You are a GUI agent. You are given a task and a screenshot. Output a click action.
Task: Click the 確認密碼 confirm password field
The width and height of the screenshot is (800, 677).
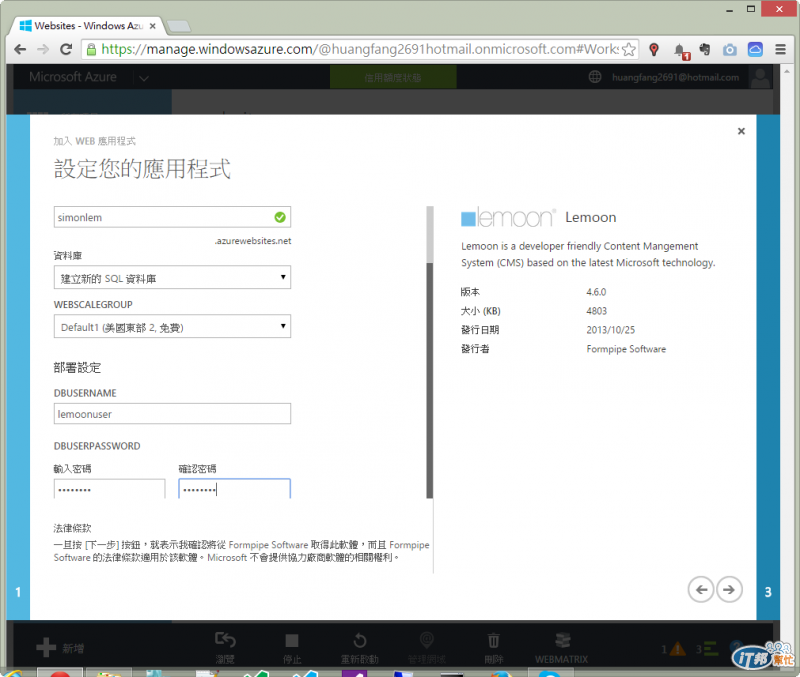(234, 489)
